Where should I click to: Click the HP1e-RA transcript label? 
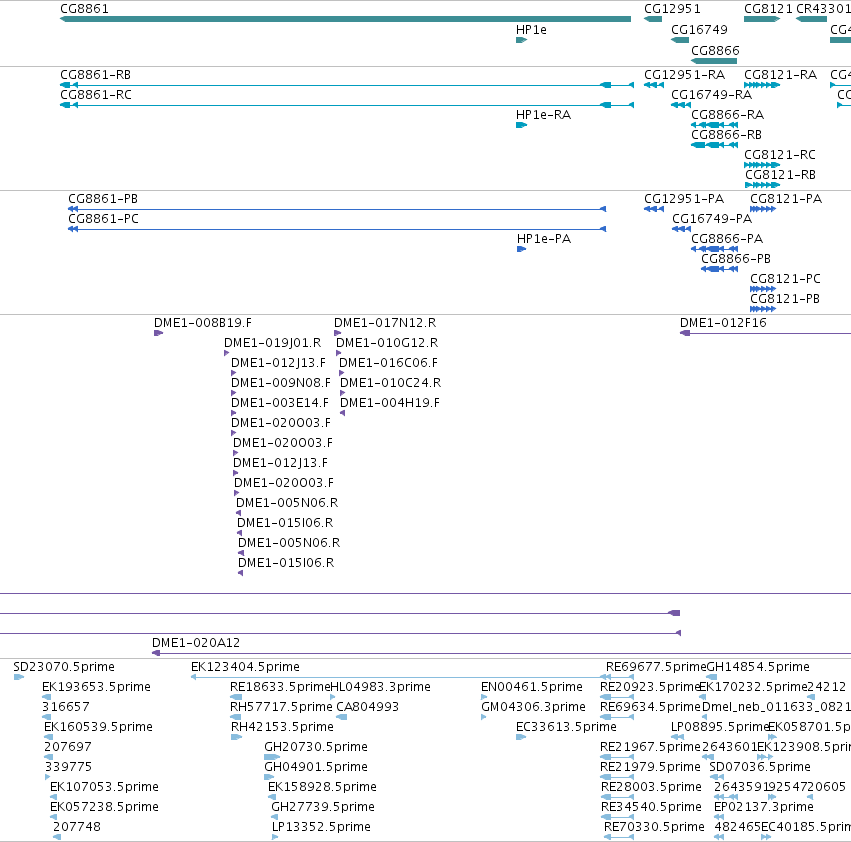(x=543, y=115)
